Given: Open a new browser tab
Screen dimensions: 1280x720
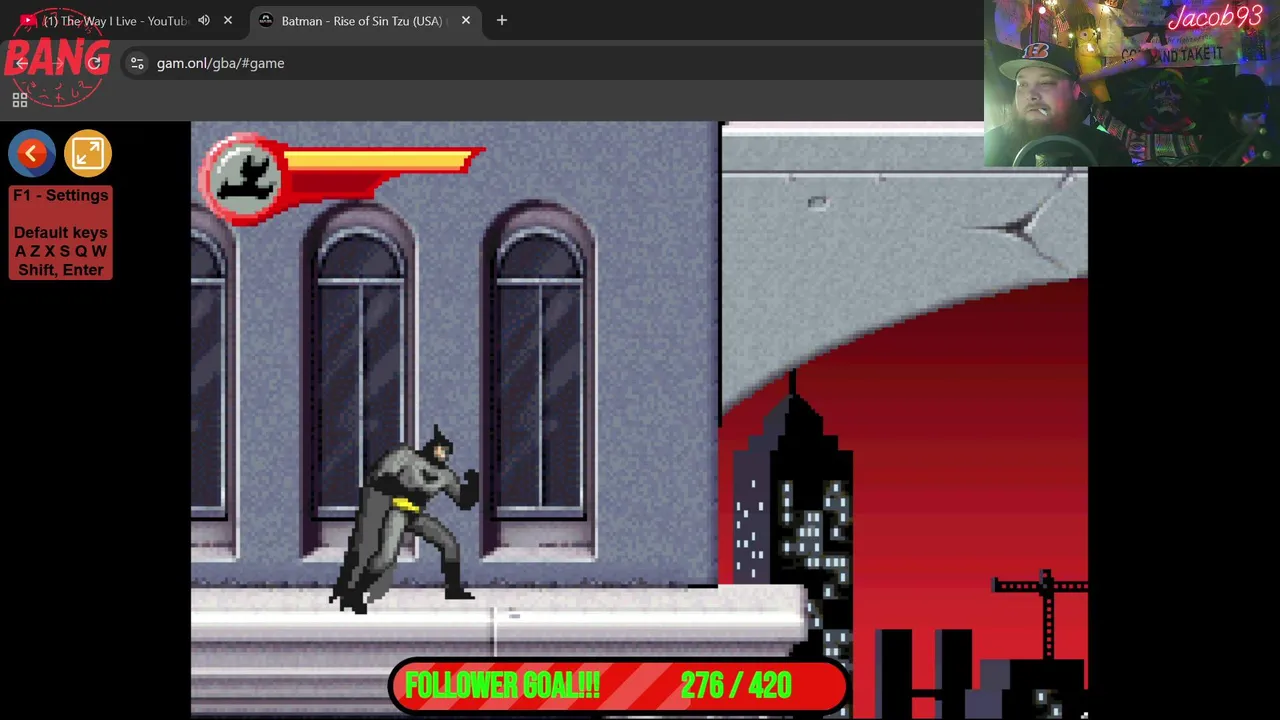Looking at the screenshot, I should point(502,20).
